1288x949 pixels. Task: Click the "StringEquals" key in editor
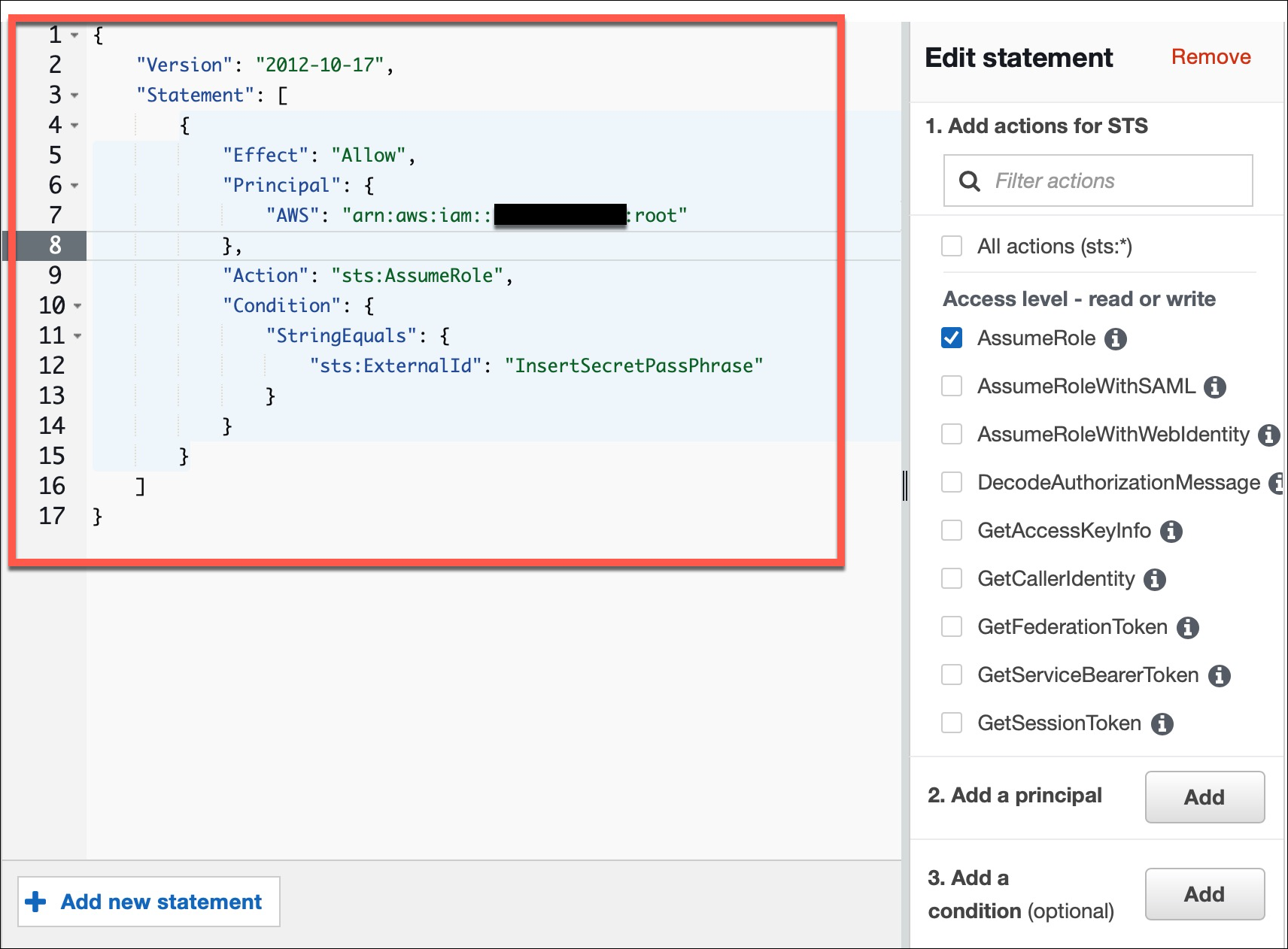[342, 336]
